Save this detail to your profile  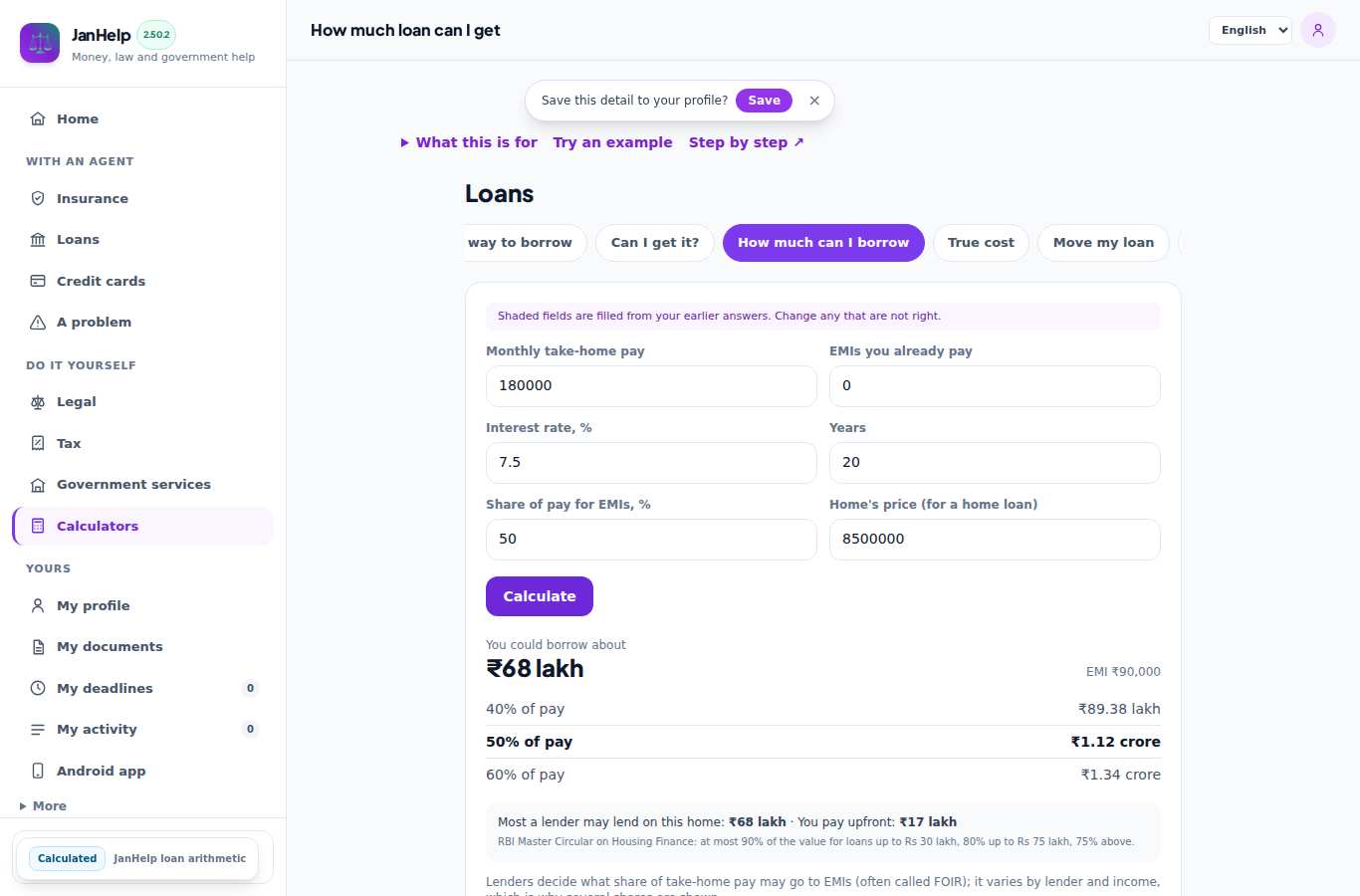tap(764, 101)
